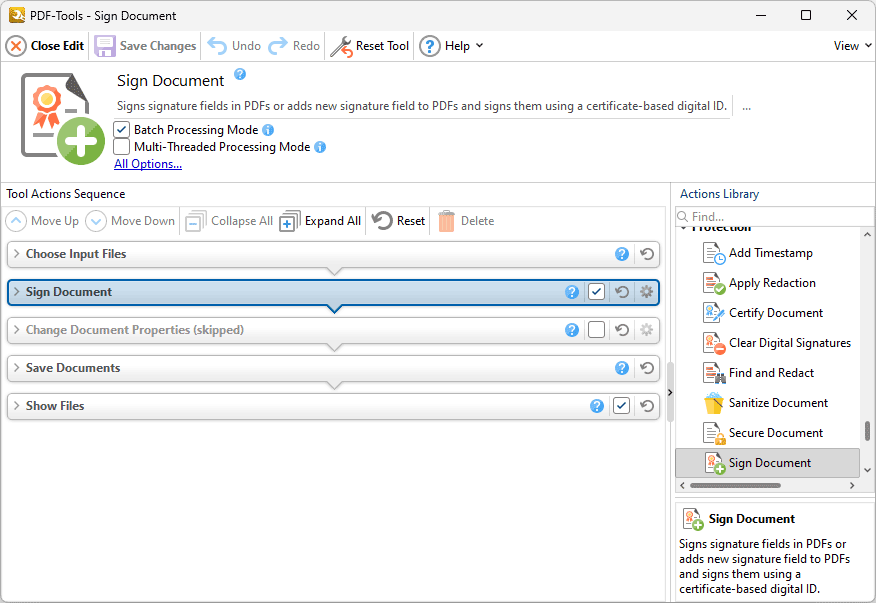Open help for Change Document Properties step

point(572,330)
